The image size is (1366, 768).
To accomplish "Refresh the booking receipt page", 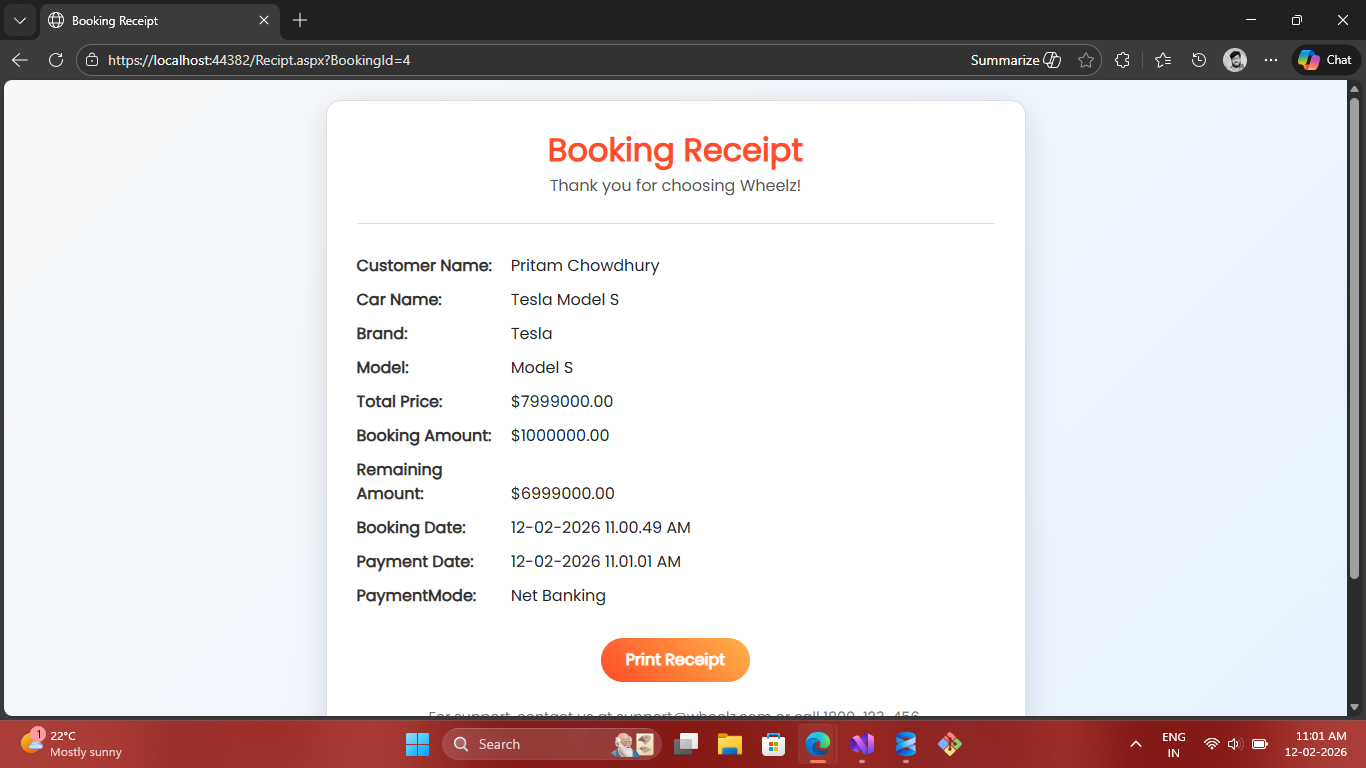I will click(56, 60).
